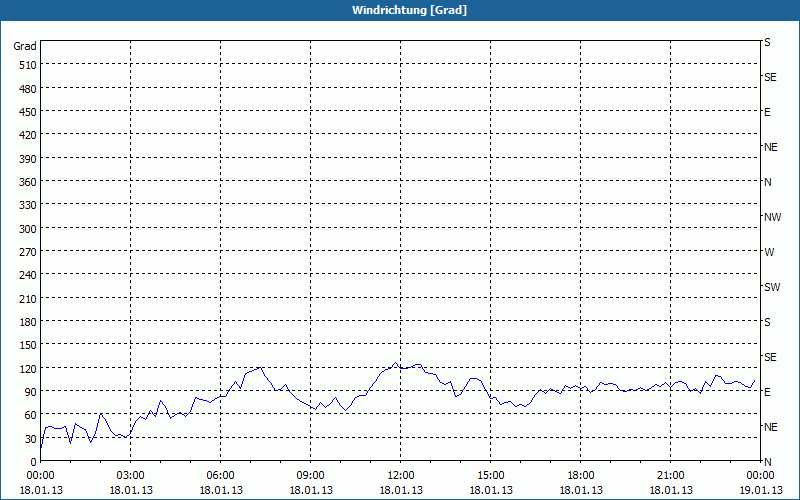Click the 21:00 time label
Viewport: 800px width, 500px height.
pos(670,476)
